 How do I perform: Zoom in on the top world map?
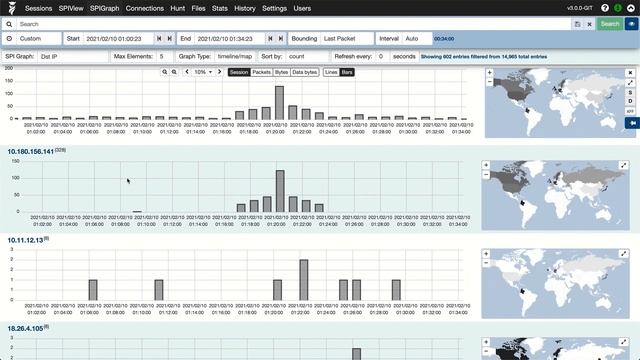click(x=489, y=73)
